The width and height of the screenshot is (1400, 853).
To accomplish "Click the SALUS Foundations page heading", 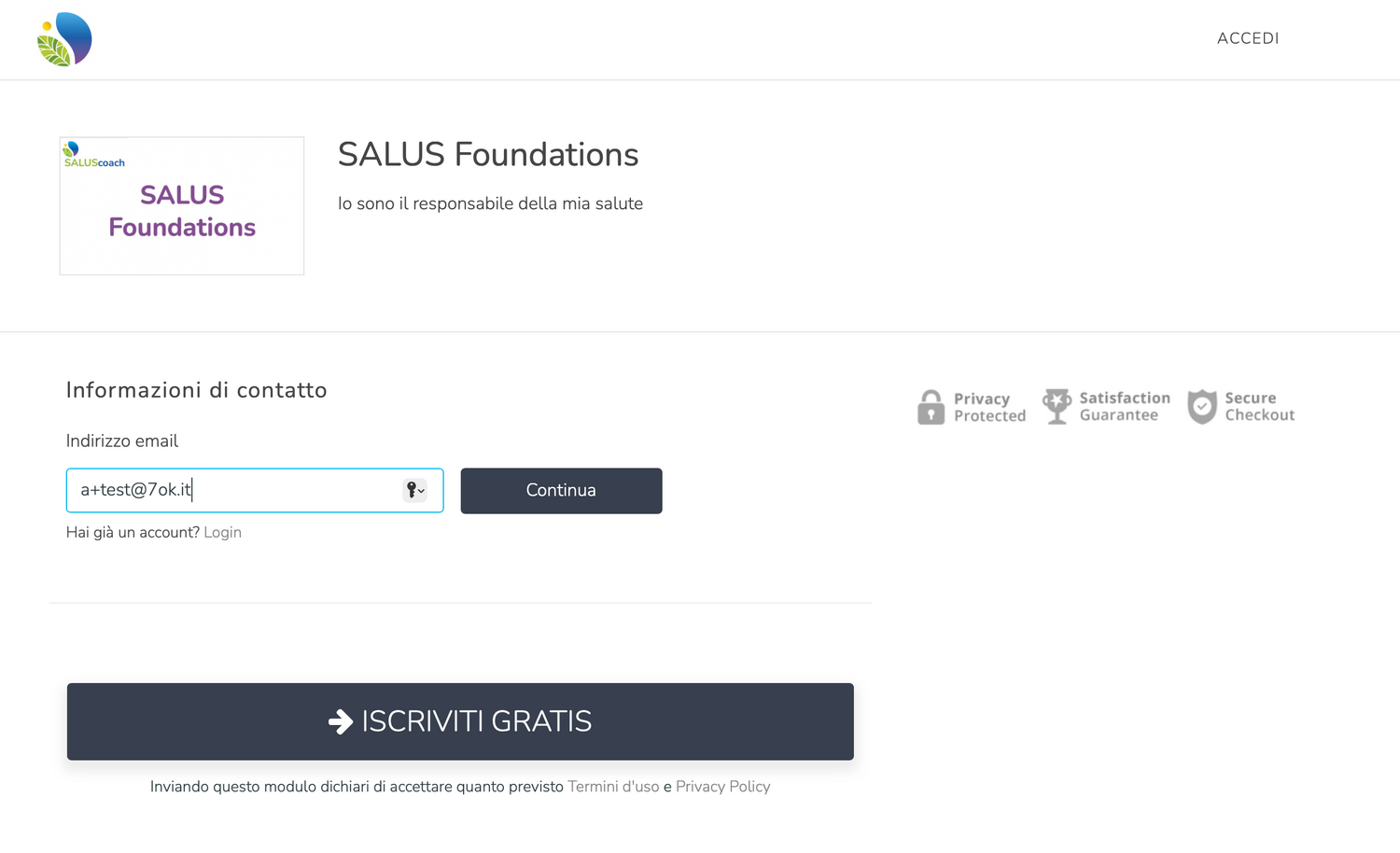I will point(487,155).
